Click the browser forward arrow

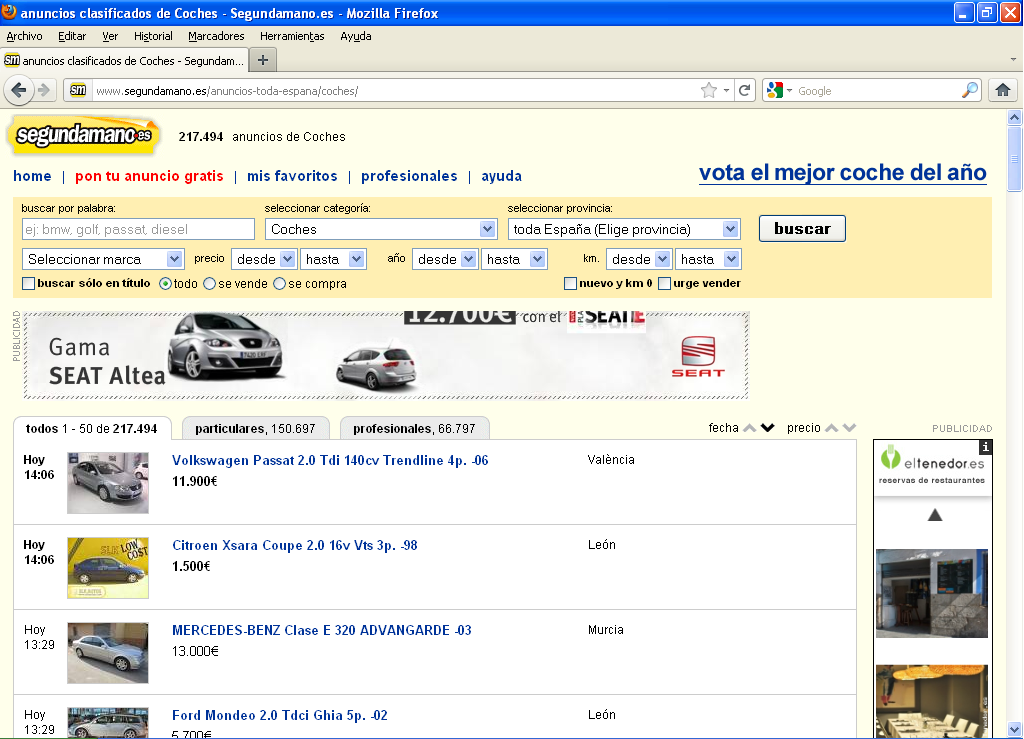(x=44, y=90)
